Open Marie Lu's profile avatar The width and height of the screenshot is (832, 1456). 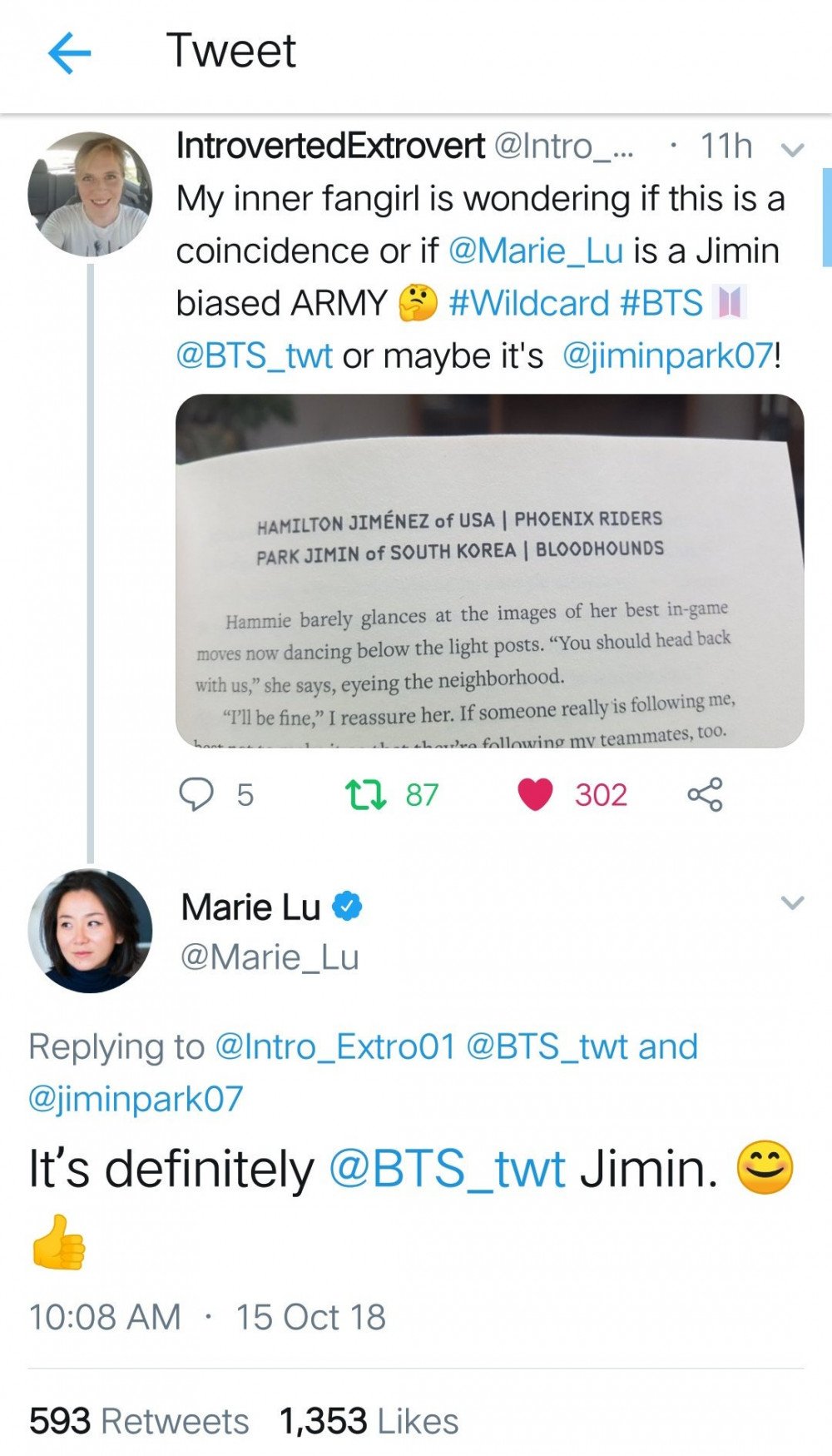pos(90,931)
